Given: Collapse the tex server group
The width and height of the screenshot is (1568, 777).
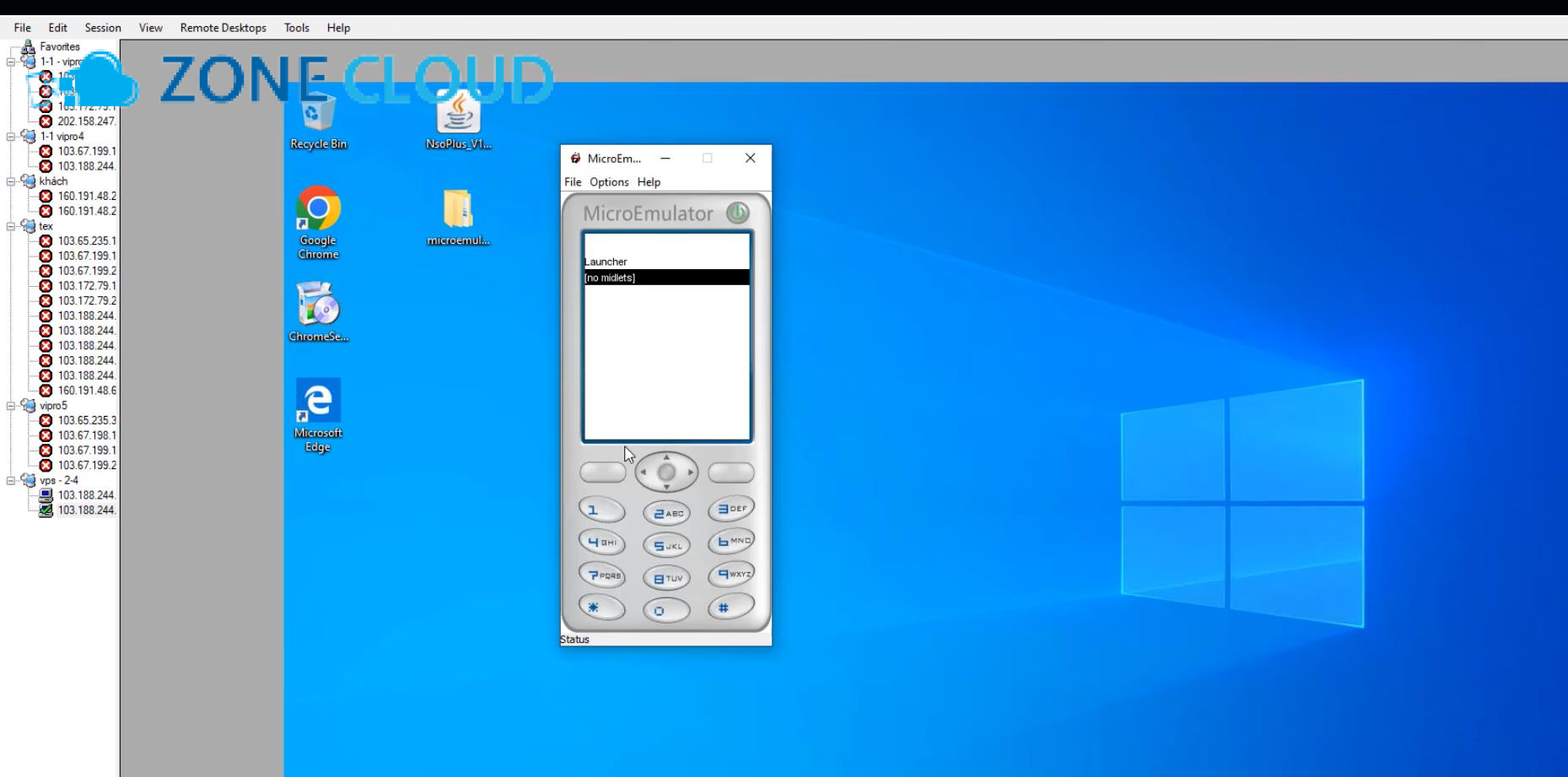Looking at the screenshot, I should 11,226.
